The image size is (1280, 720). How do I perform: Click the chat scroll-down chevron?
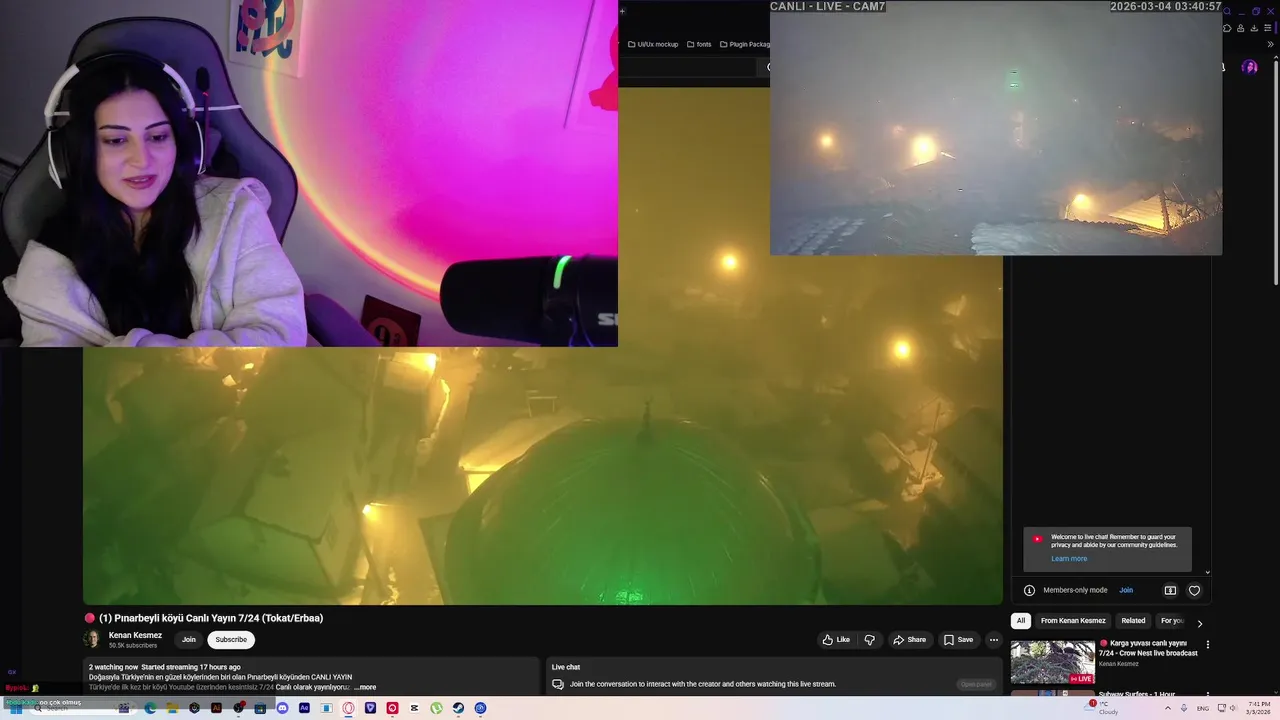pyautogui.click(x=1207, y=572)
